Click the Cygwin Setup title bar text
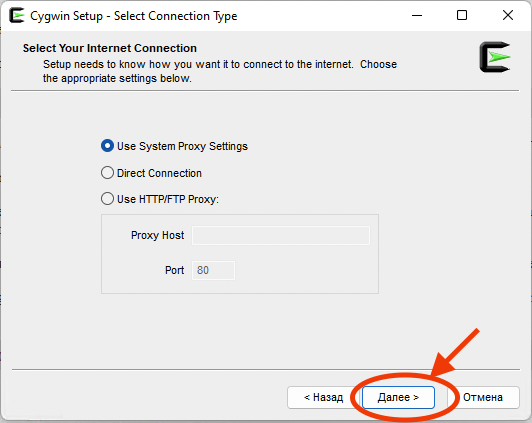The image size is (532, 423). (x=134, y=16)
